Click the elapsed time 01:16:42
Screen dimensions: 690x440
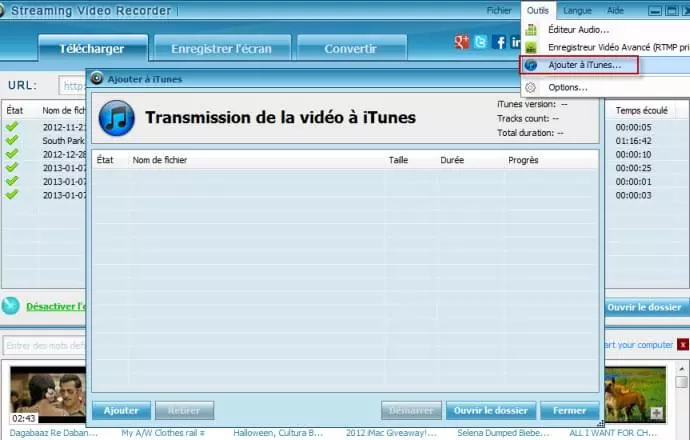[633, 141]
